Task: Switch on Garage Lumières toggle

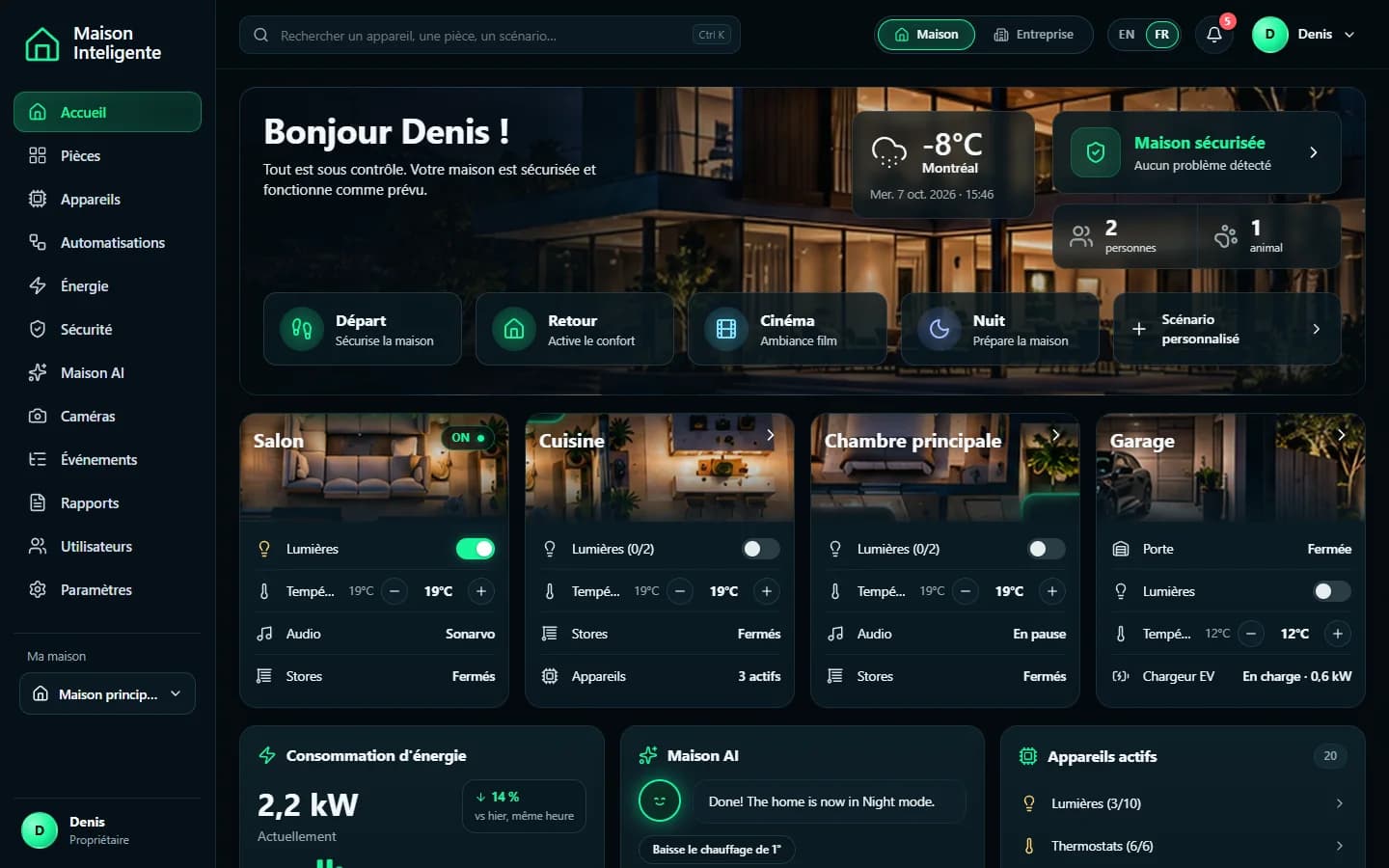Action: point(1332,591)
